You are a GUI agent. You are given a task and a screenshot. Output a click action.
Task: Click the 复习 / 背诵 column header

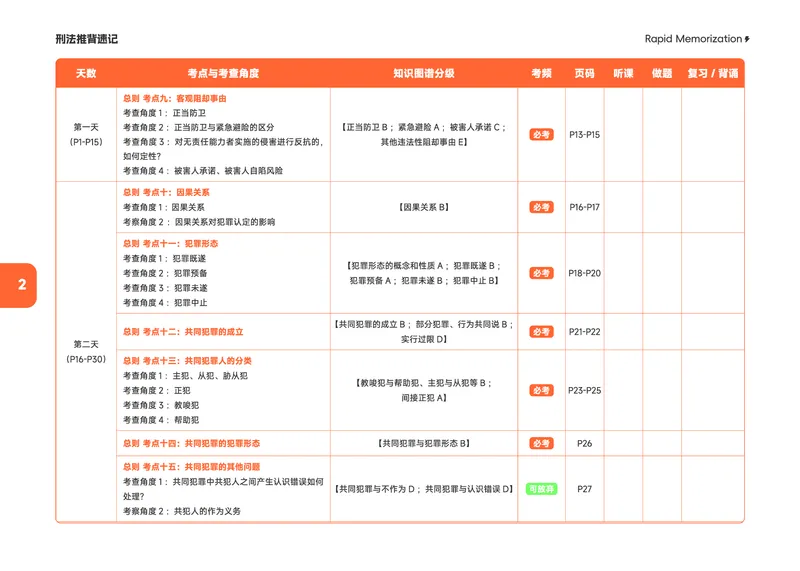712,73
